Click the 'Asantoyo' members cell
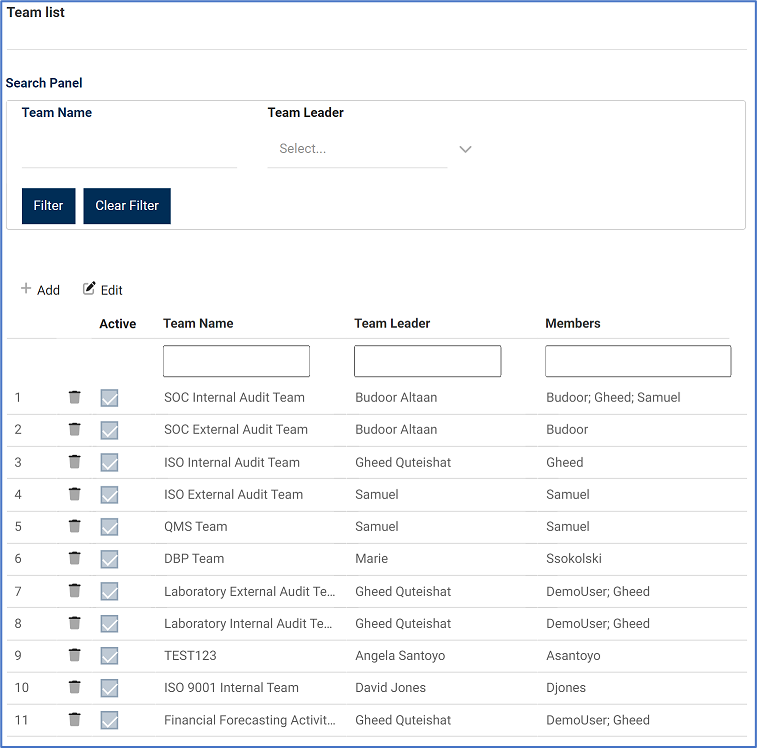Screen dimensions: 757x748 (573, 655)
